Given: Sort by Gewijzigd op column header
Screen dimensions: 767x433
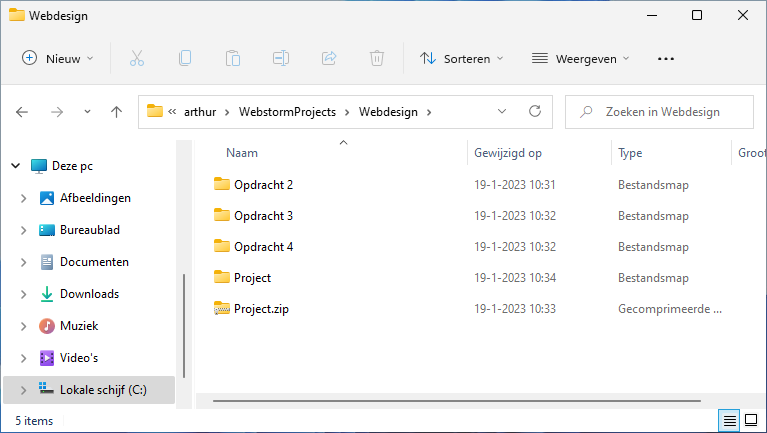Looking at the screenshot, I should click(x=508, y=153).
